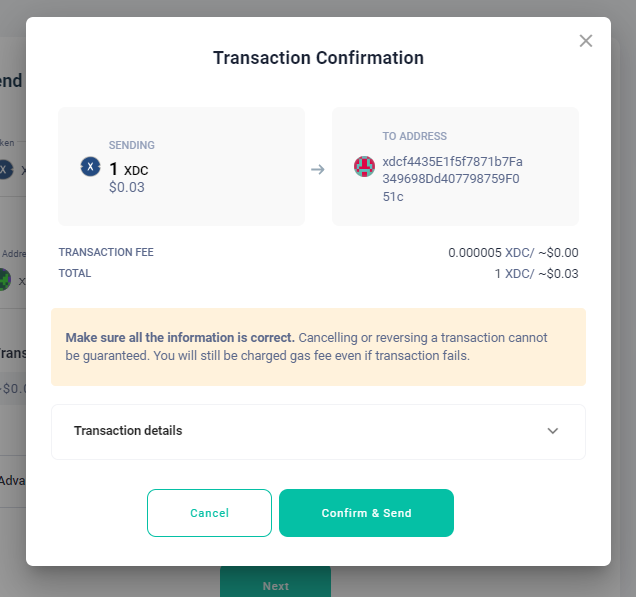Click the 0.000005 XDC fee value
Viewport: 636px width, 597px height.
point(513,253)
